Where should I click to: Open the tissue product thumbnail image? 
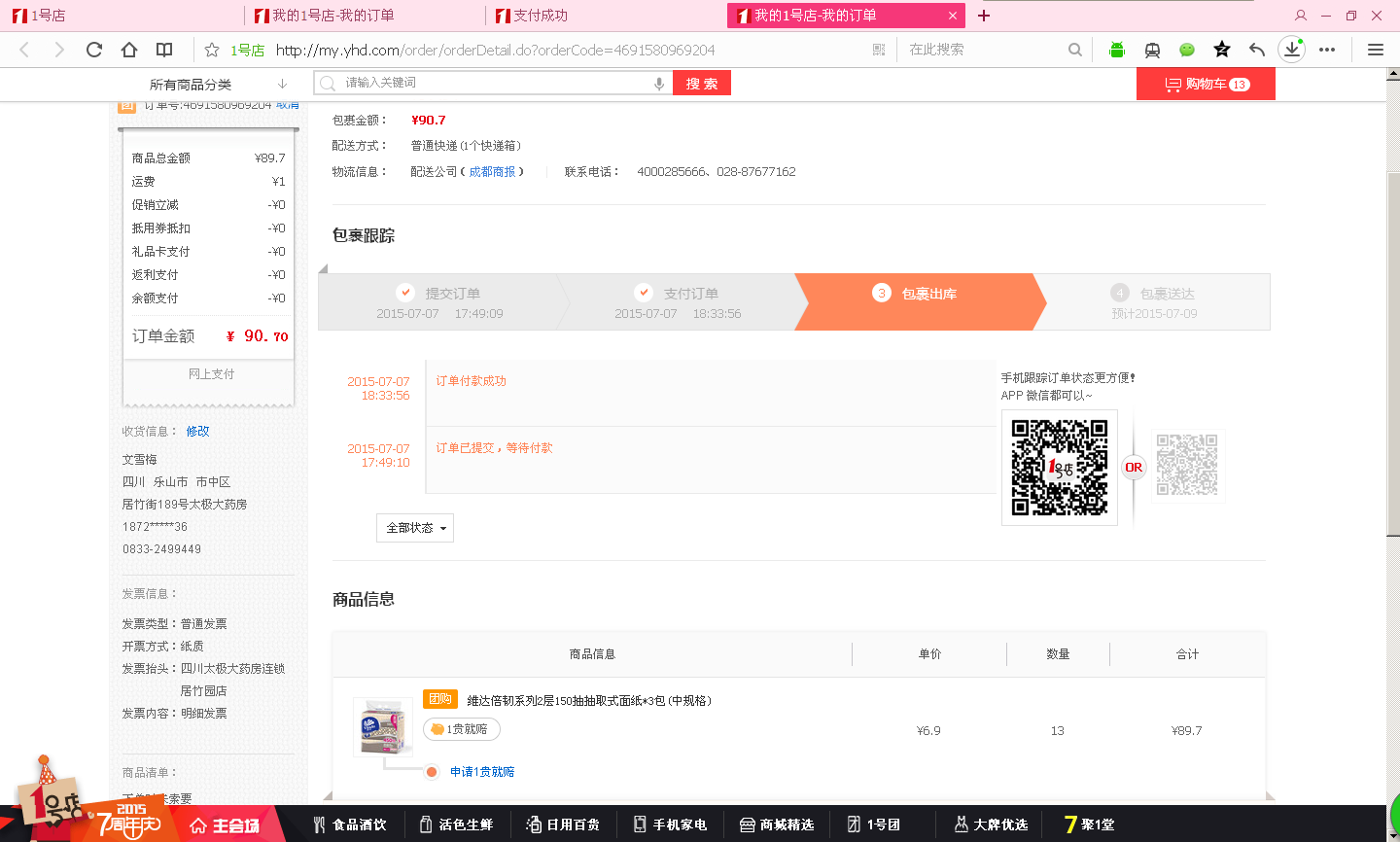click(x=383, y=726)
